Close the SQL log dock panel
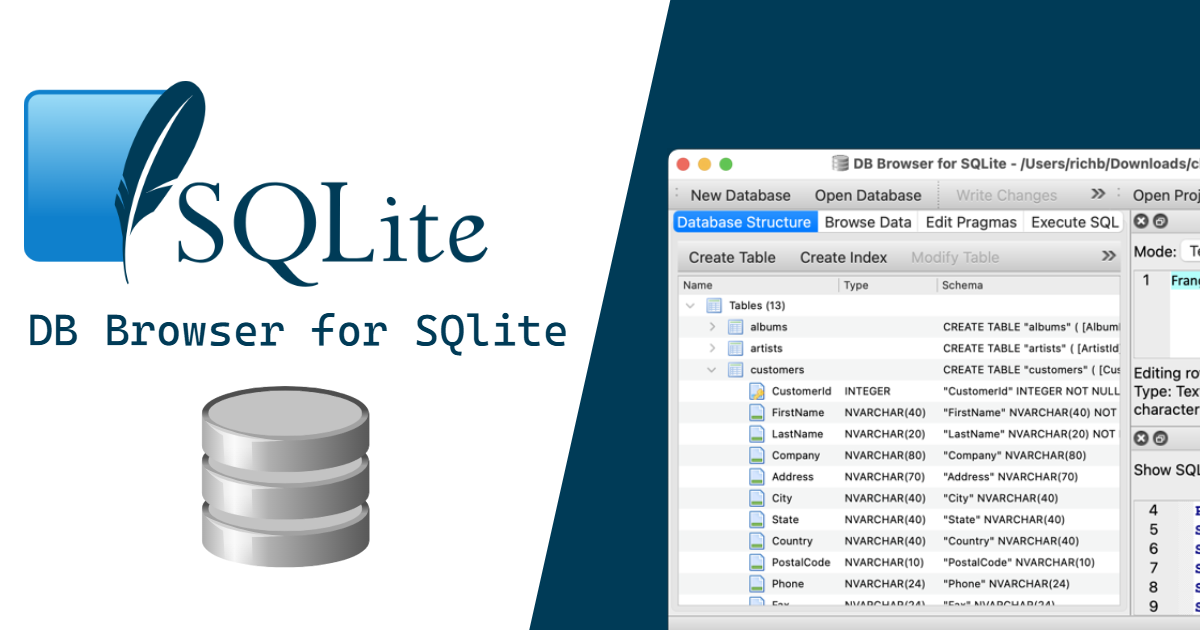The height and width of the screenshot is (630, 1200). coord(1142,438)
